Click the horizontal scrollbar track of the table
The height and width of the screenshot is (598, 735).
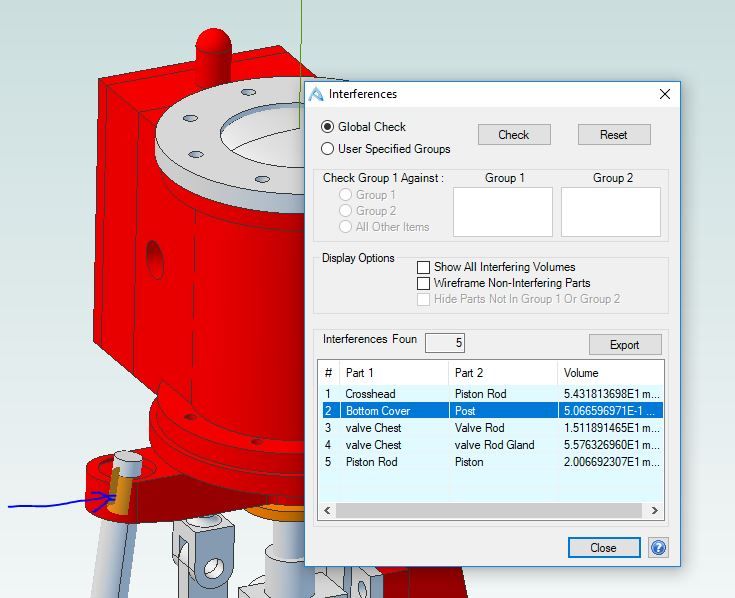click(x=489, y=510)
